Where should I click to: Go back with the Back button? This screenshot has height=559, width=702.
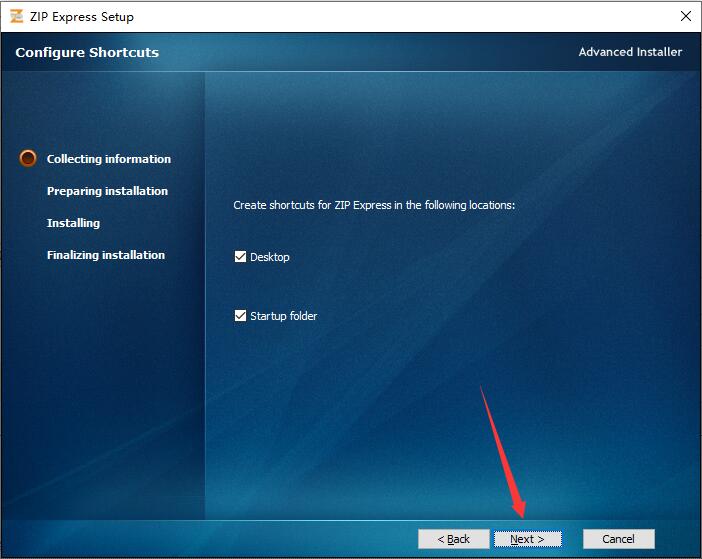(454, 539)
